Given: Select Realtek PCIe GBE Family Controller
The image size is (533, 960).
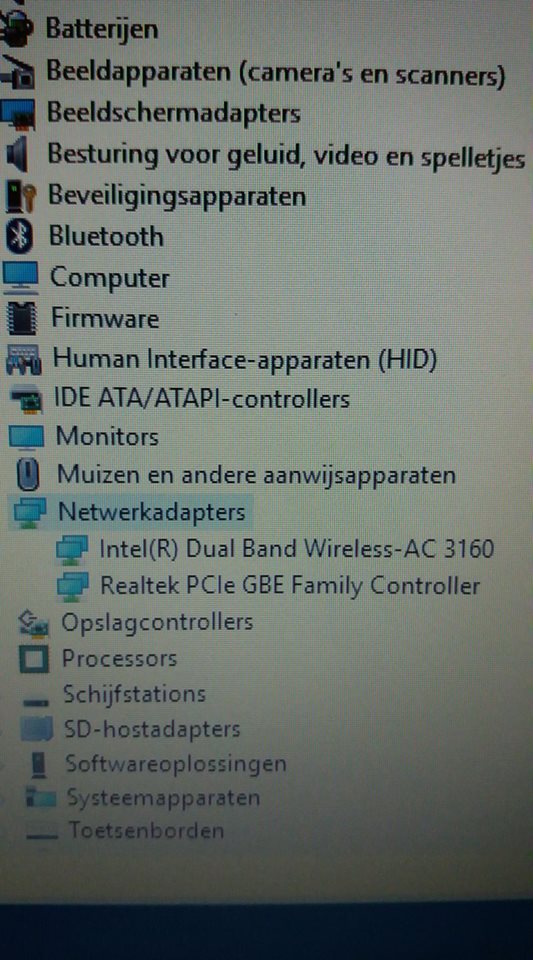Looking at the screenshot, I should [289, 586].
